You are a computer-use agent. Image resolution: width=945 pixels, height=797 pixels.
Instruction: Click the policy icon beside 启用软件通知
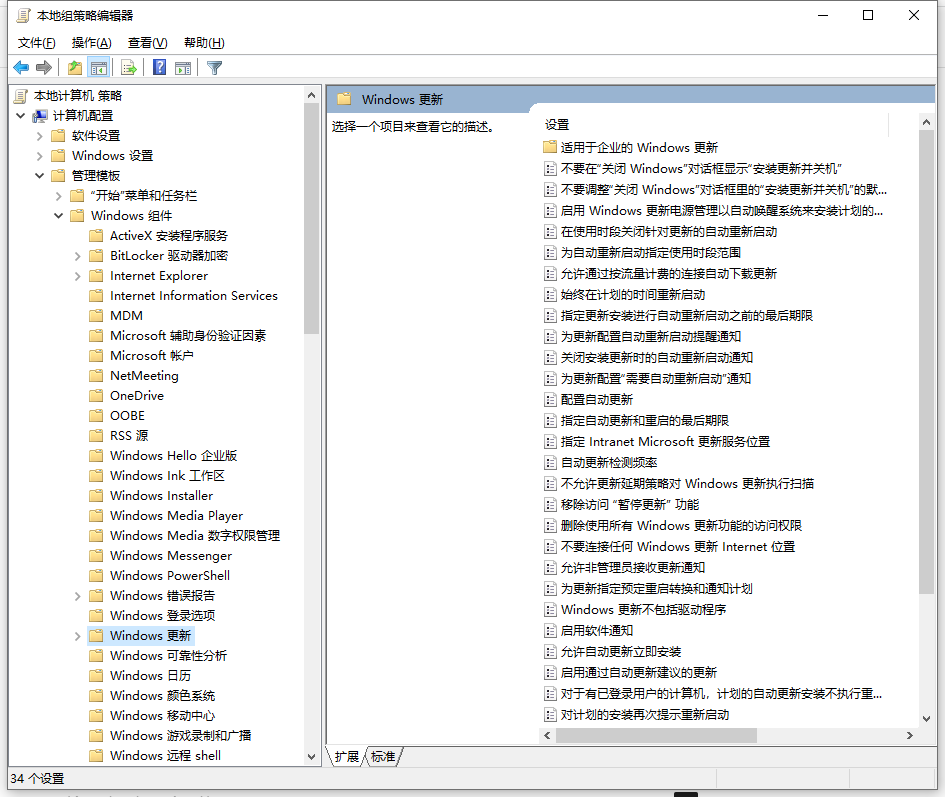pyautogui.click(x=550, y=631)
